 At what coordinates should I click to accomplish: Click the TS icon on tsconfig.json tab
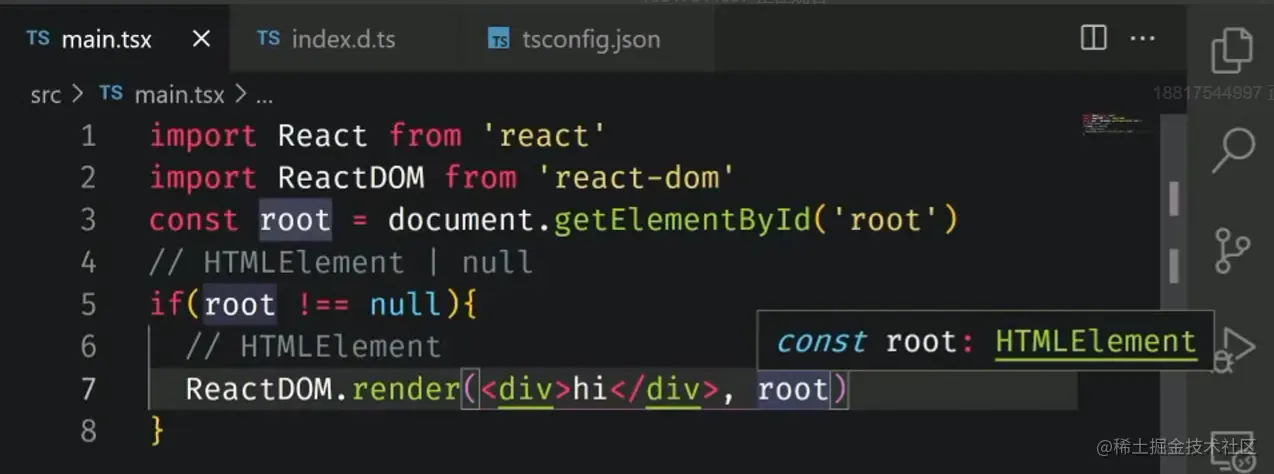[498, 39]
